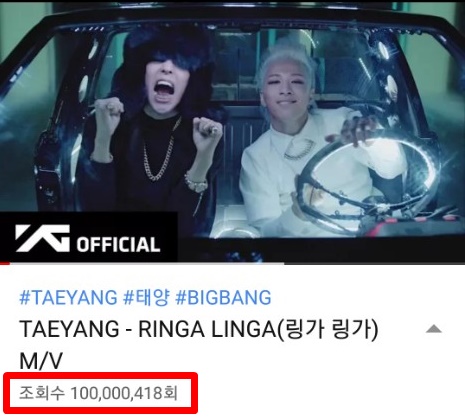The width and height of the screenshot is (465, 417).
Task: Click the OFFICIAL text in the watermark
Action: click(118, 244)
